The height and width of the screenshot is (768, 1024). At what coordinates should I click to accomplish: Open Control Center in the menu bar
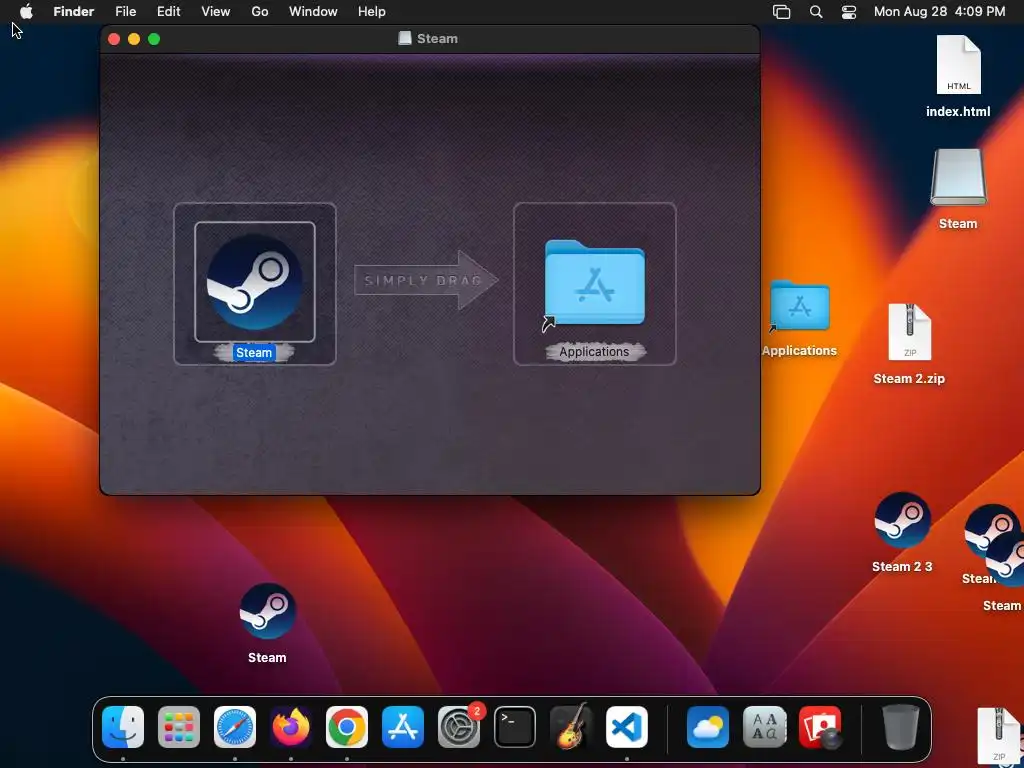(849, 12)
